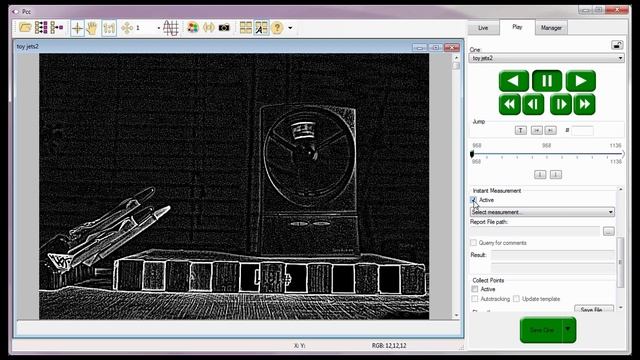Click the tile windows layout icon

click(x=245, y=28)
